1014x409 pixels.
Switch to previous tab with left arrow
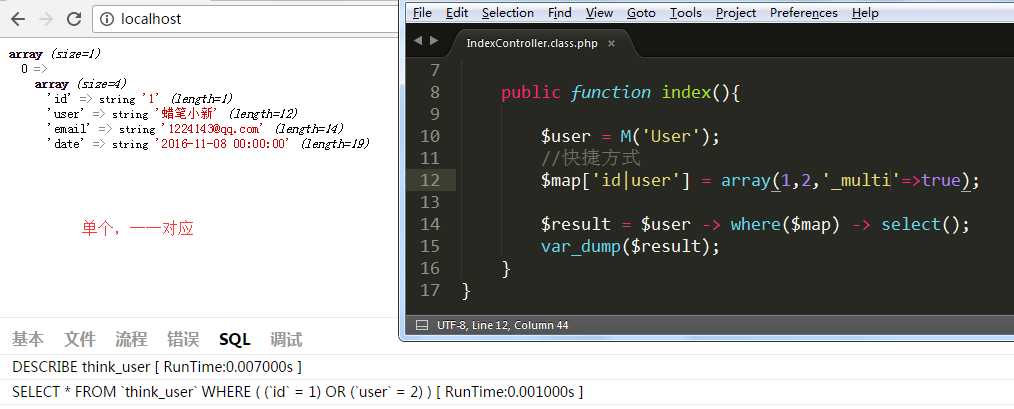point(417,41)
